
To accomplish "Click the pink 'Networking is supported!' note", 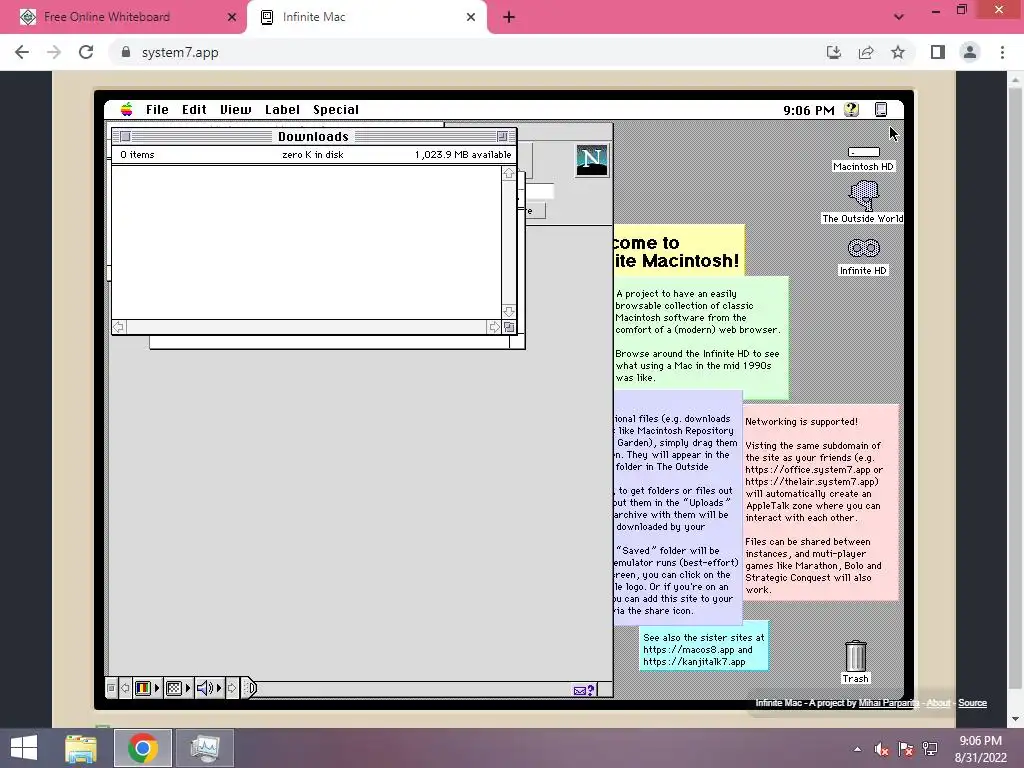I will coord(821,503).
